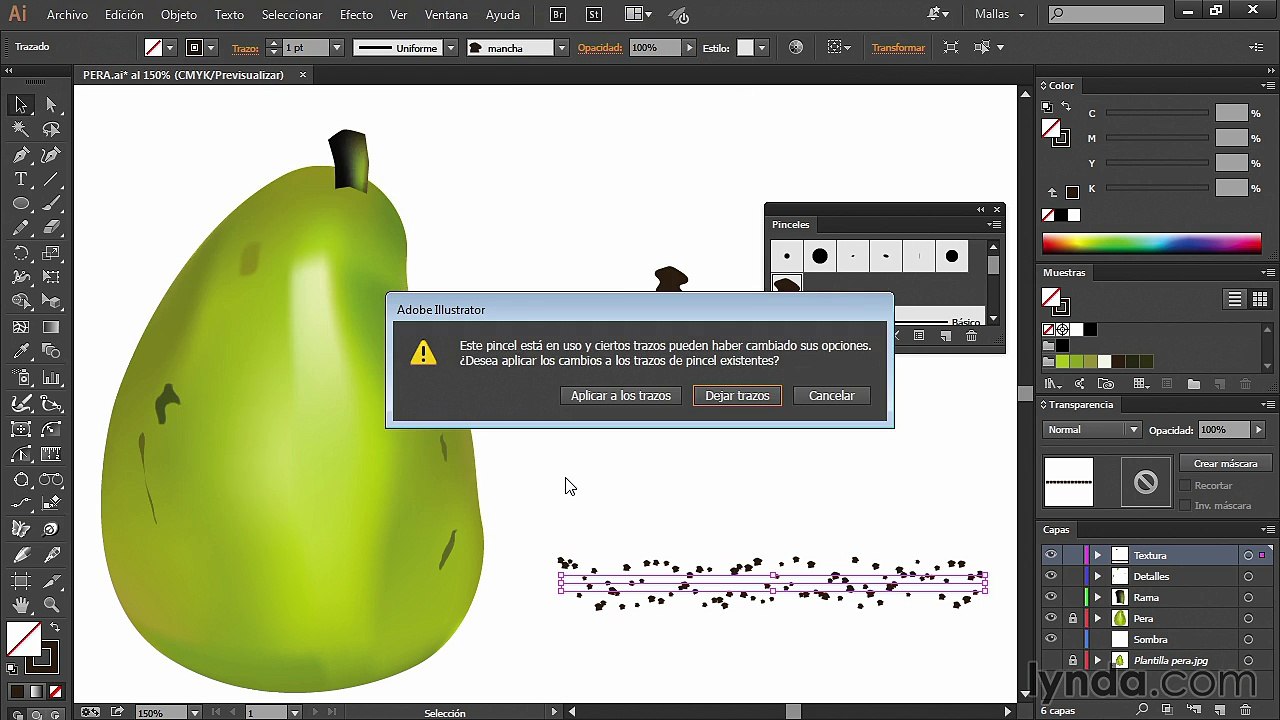Image resolution: width=1280 pixels, height=720 pixels.
Task: Open the Mallas workspace switcher
Action: point(1000,15)
